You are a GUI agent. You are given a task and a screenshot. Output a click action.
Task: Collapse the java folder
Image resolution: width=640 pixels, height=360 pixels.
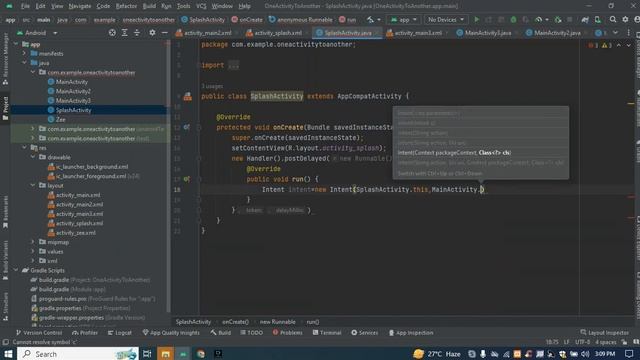24,63
